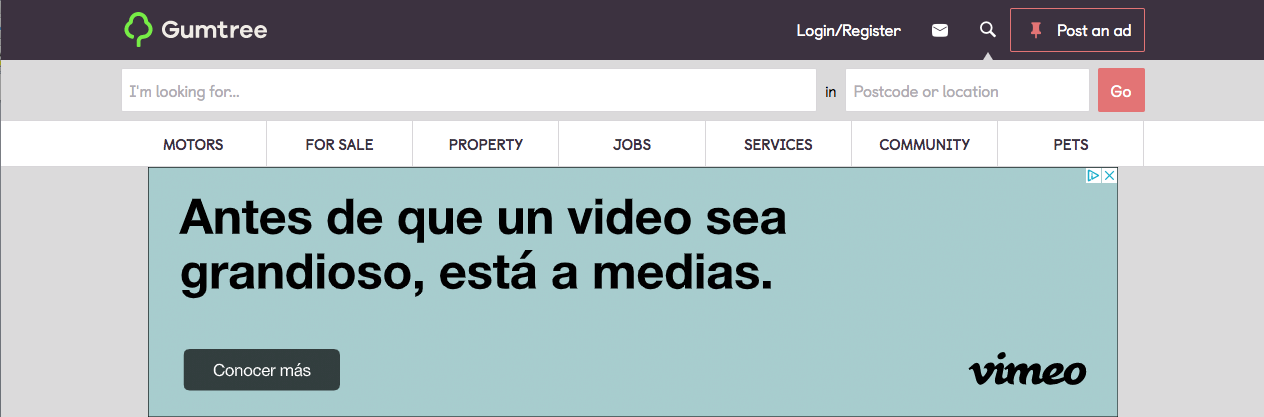Image resolution: width=1264 pixels, height=417 pixels.
Task: Click the Go search button
Action: (1121, 91)
